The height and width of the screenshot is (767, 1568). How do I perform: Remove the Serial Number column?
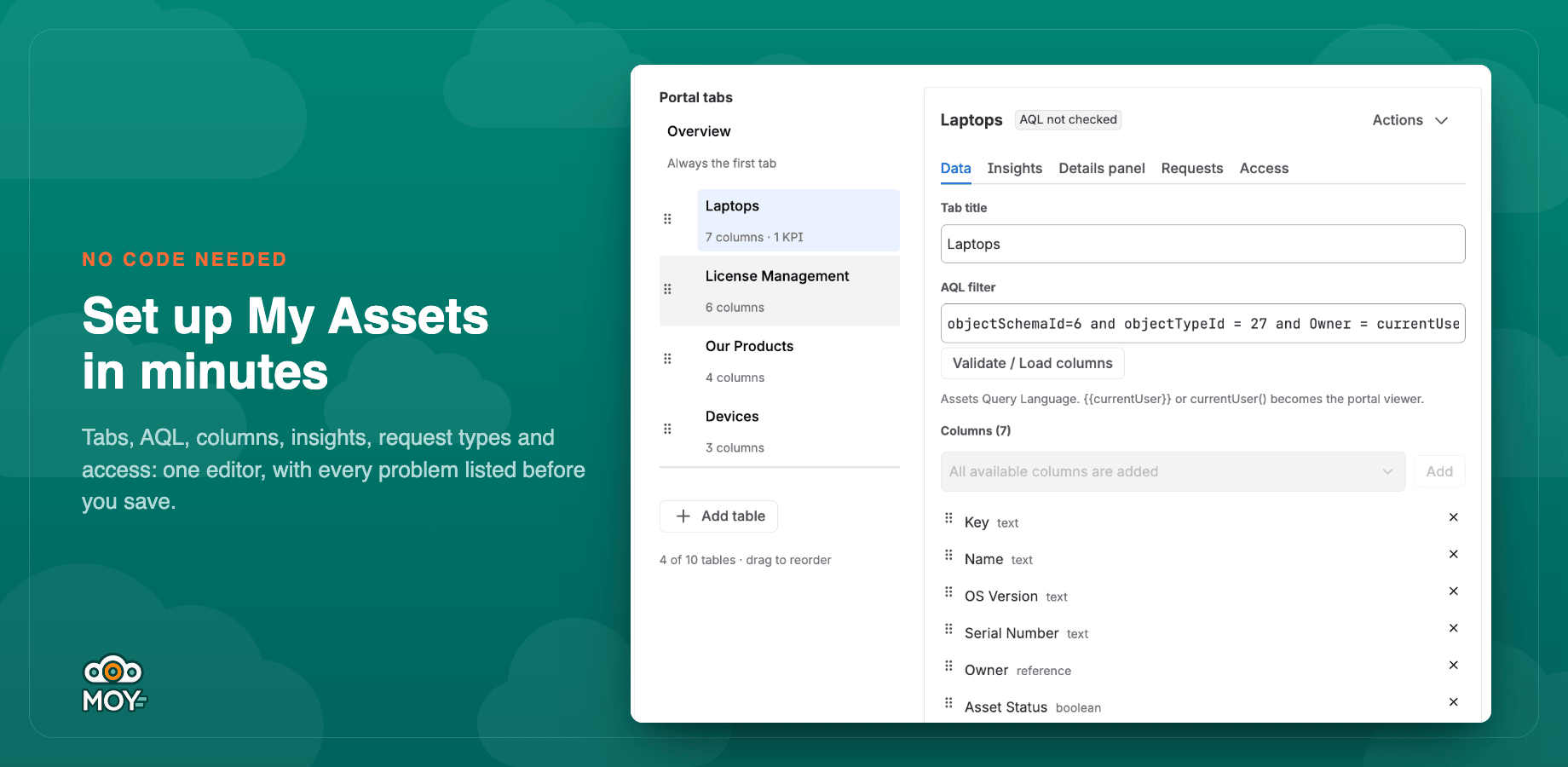click(1454, 628)
